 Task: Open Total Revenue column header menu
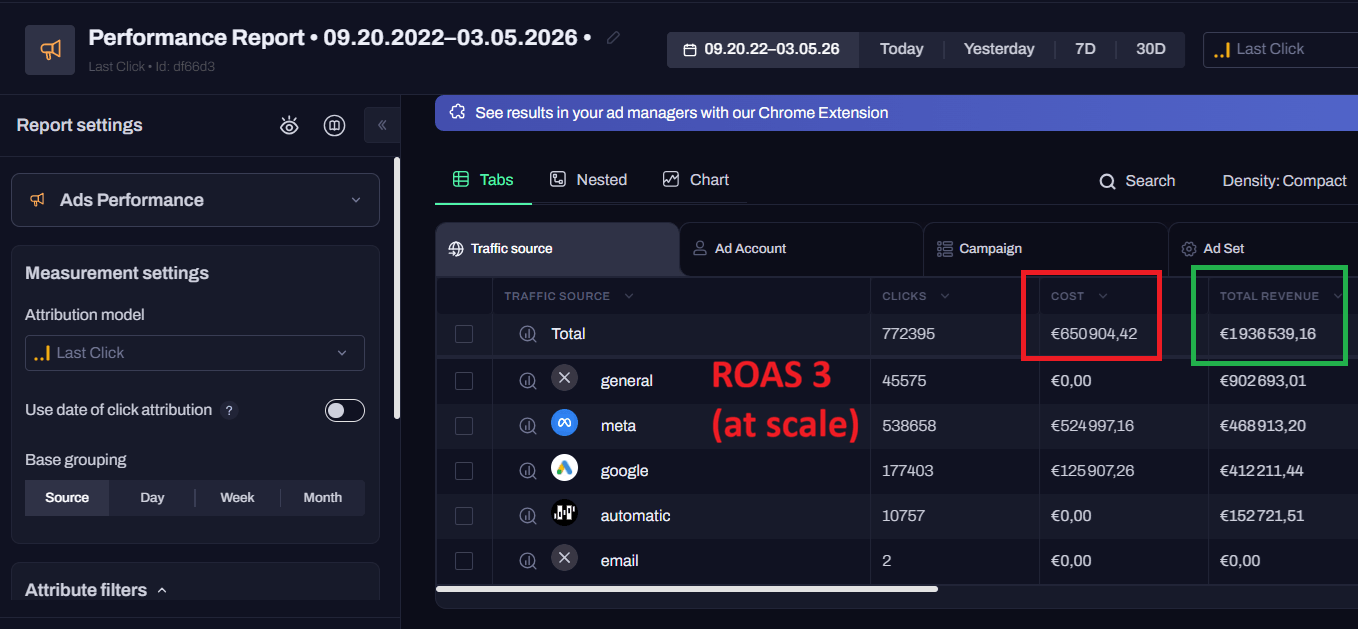coord(1338,296)
